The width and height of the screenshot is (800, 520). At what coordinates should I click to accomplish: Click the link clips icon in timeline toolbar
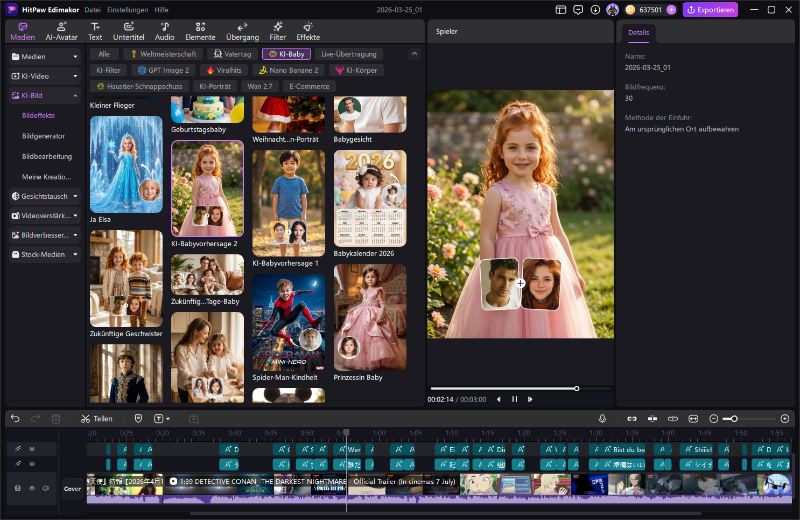pos(632,418)
